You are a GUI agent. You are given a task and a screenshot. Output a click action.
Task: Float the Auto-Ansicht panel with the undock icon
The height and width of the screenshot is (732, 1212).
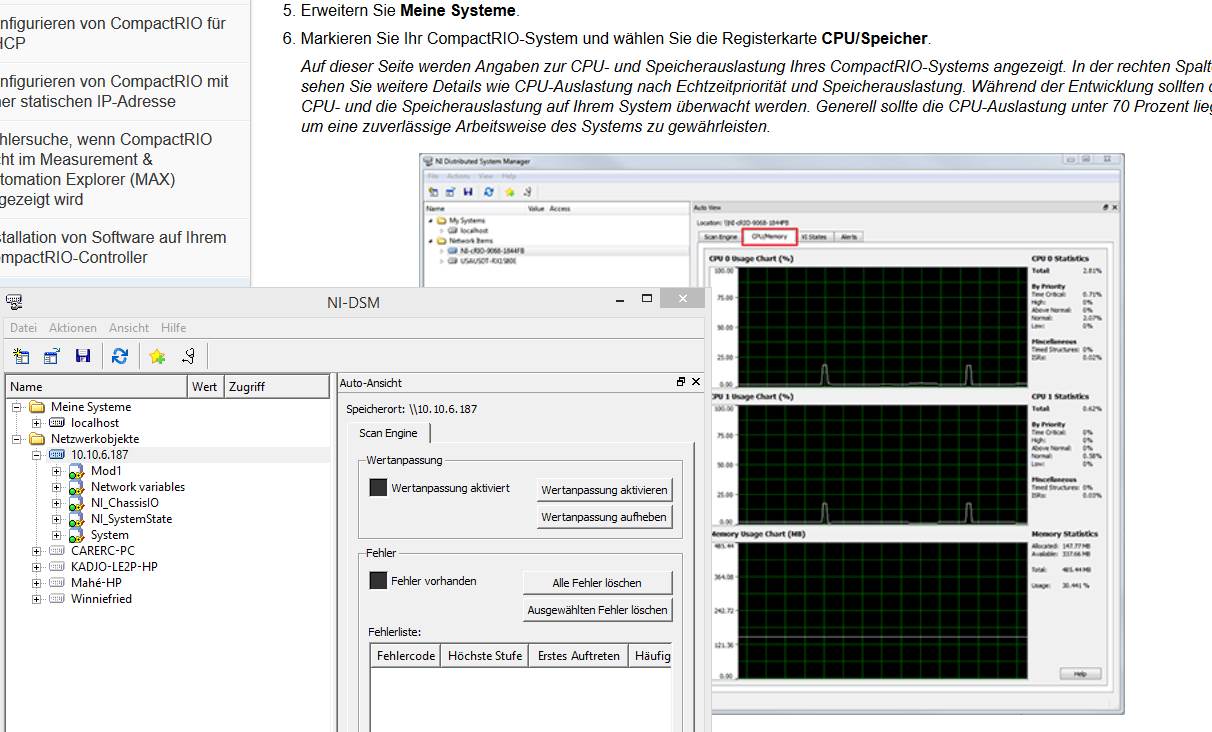pyautogui.click(x=681, y=382)
